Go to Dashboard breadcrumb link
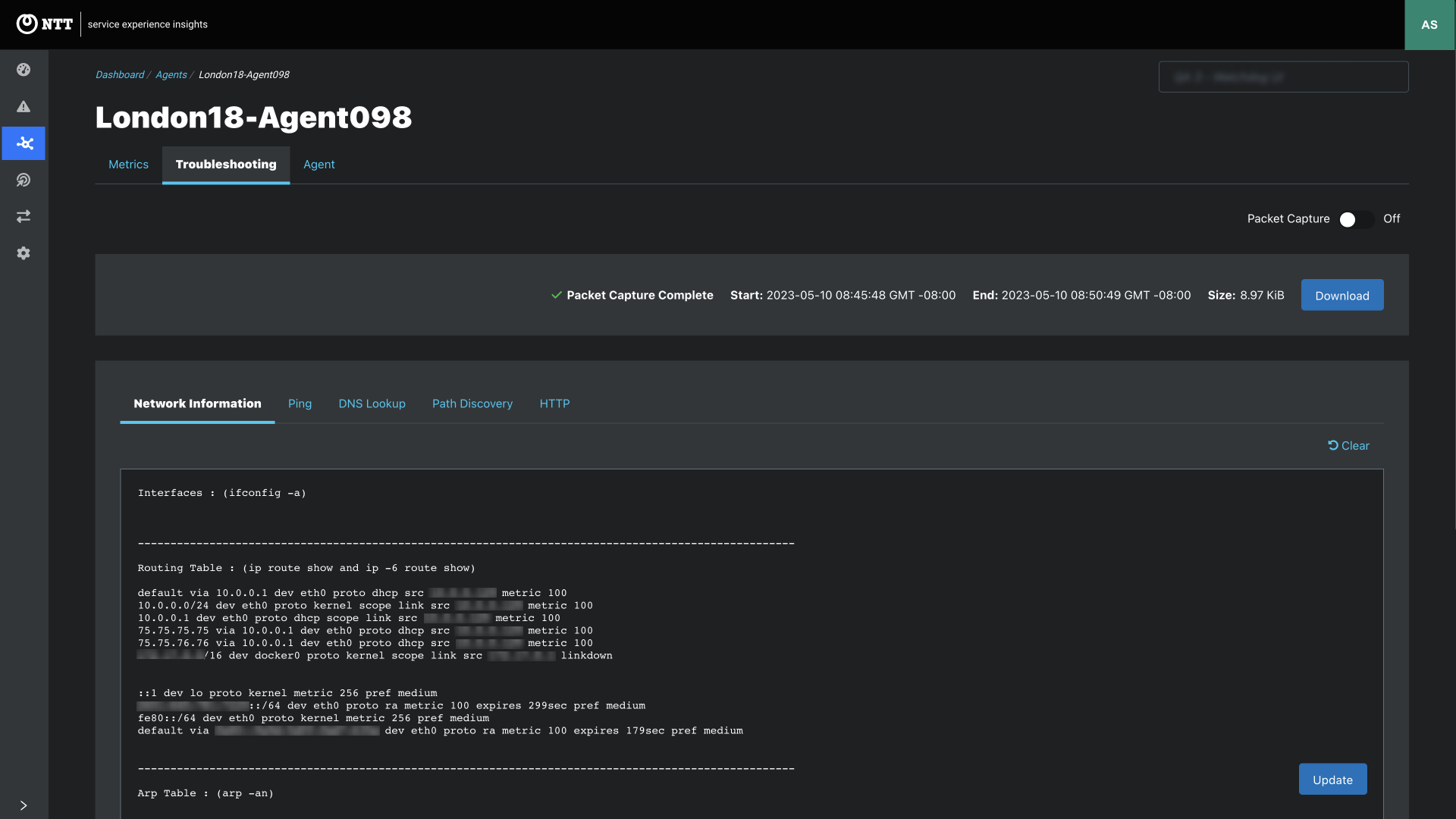The image size is (1456, 819). tap(120, 75)
